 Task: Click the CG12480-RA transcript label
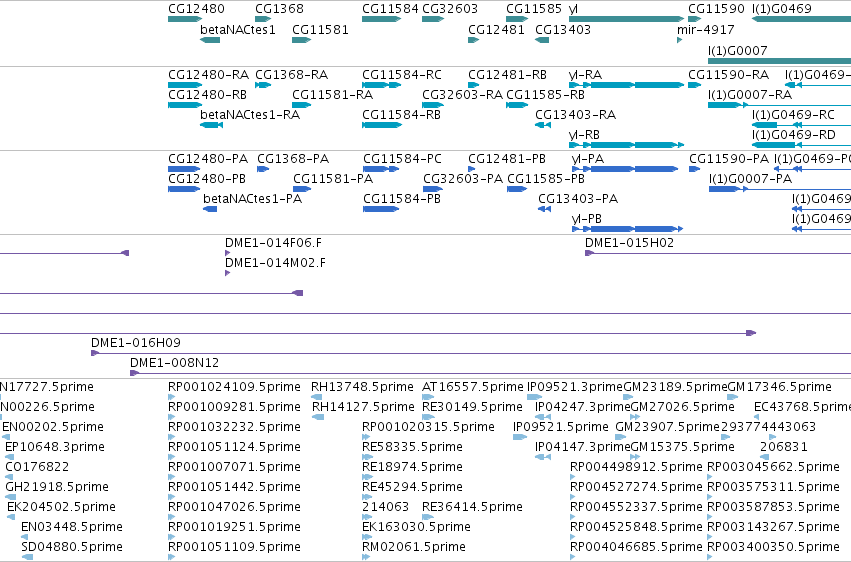(208, 74)
